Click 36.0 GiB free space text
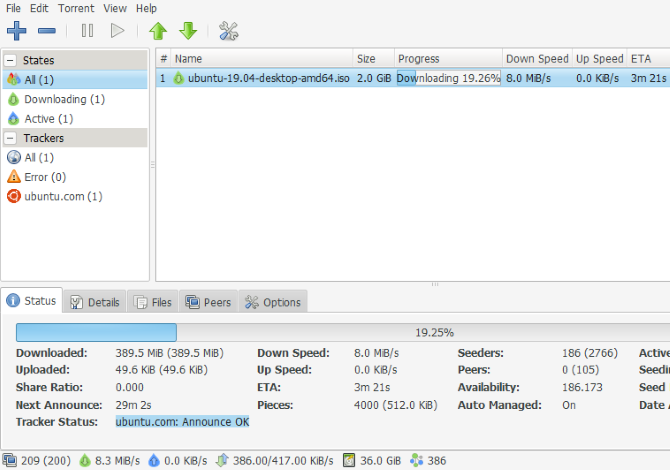The height and width of the screenshot is (470, 670). [381, 461]
